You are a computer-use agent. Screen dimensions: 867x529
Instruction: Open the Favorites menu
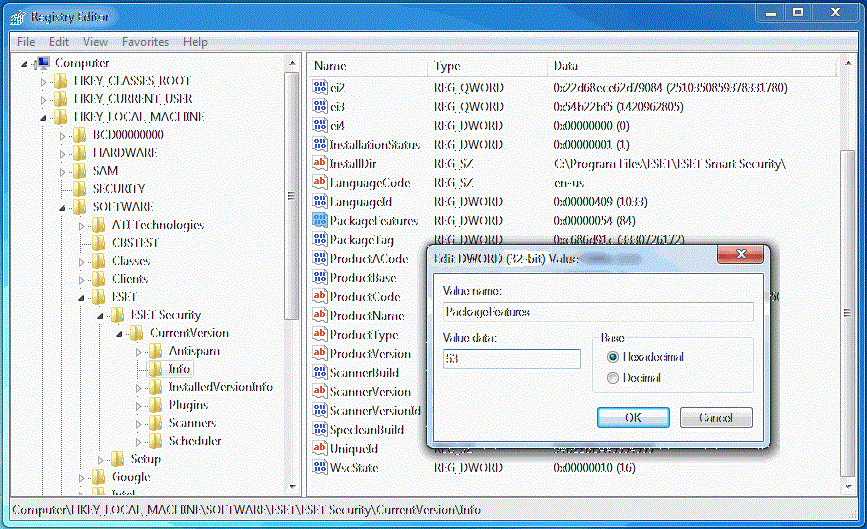(x=145, y=42)
